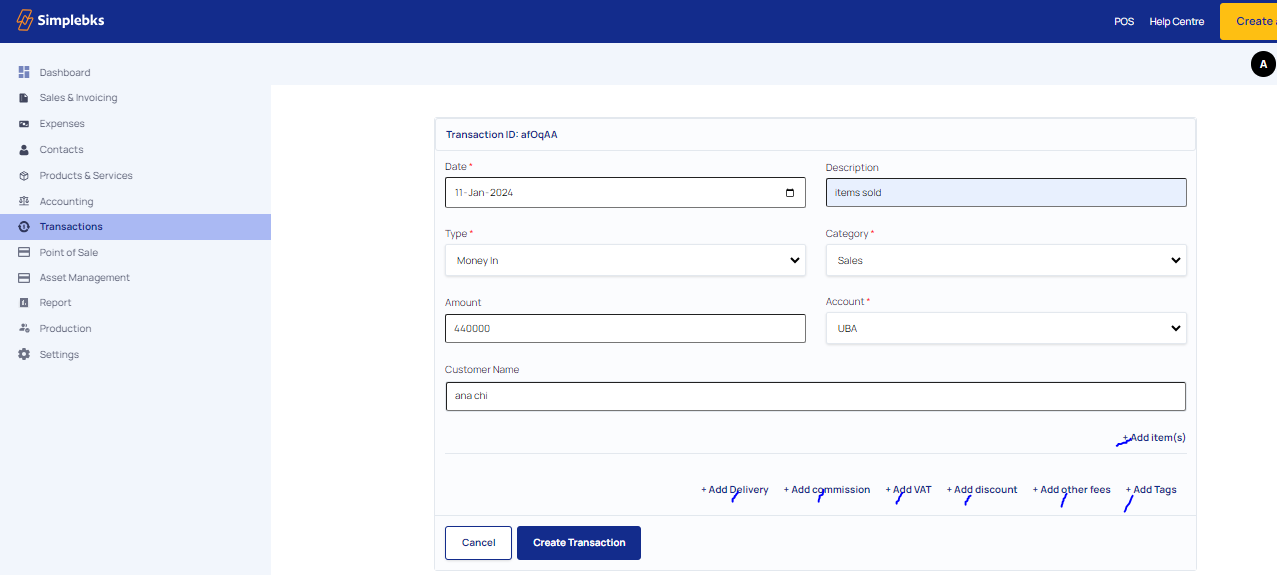This screenshot has width=1277, height=575.
Task: Click the Sales & Invoicing sidebar icon
Action: point(24,98)
